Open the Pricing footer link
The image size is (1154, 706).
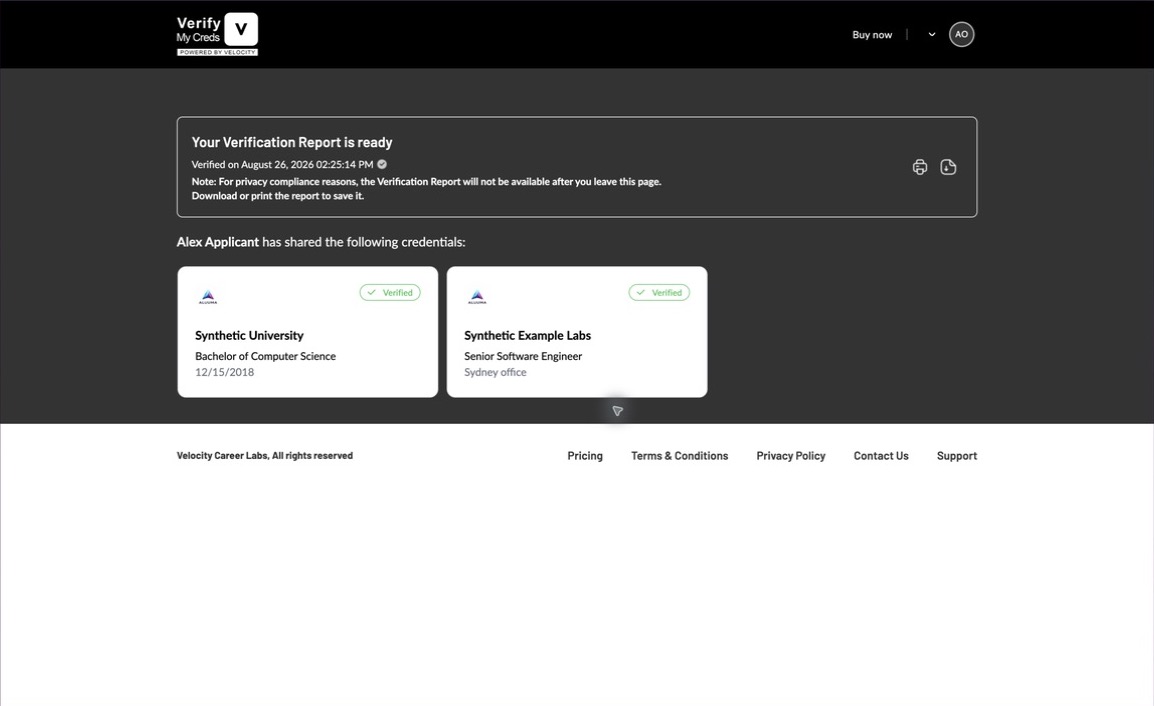coord(585,456)
